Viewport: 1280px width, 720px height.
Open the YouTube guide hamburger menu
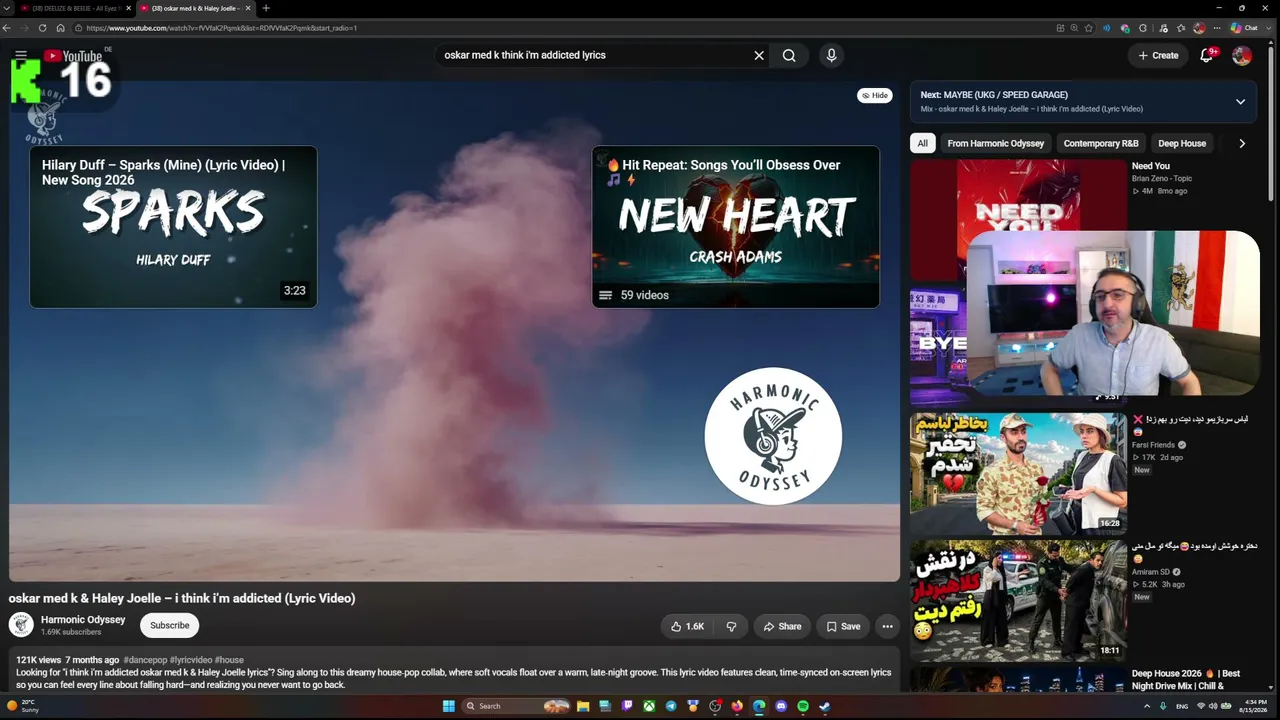[x=21, y=55]
